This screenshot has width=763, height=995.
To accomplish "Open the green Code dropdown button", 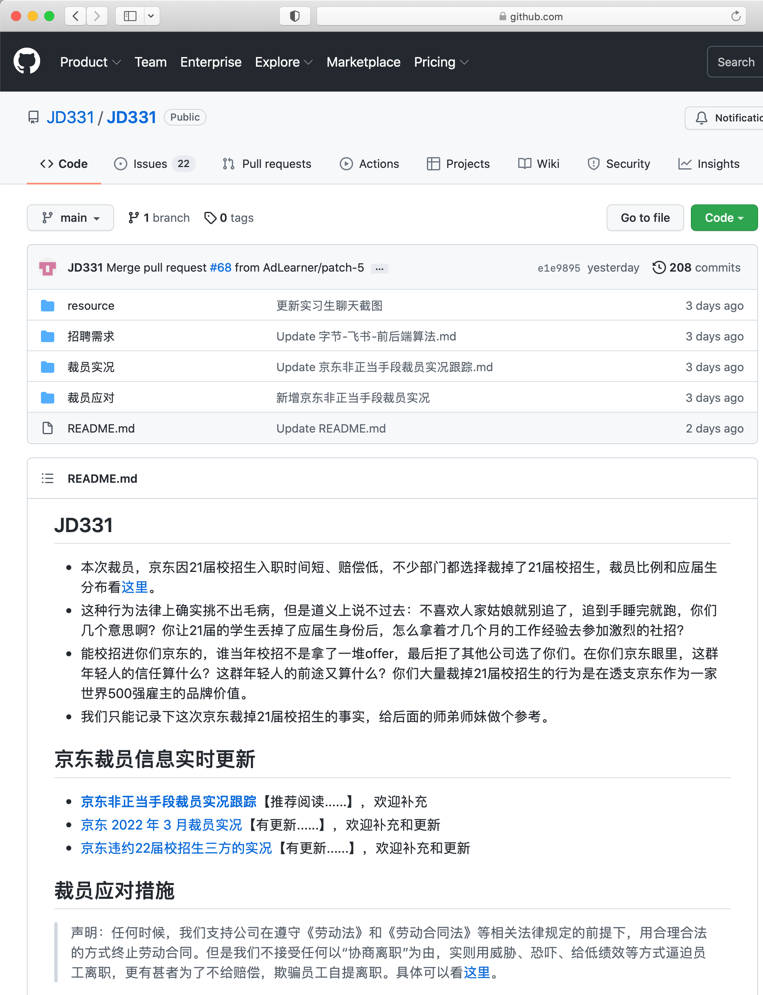I will click(724, 218).
